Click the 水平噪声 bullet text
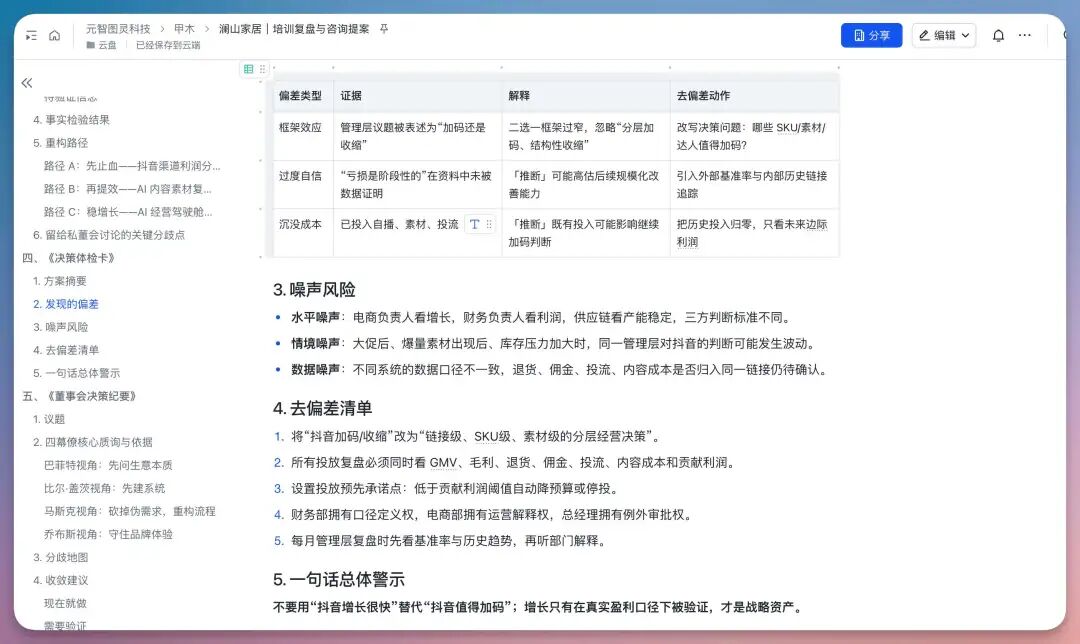The height and width of the screenshot is (644, 1080). [541, 318]
